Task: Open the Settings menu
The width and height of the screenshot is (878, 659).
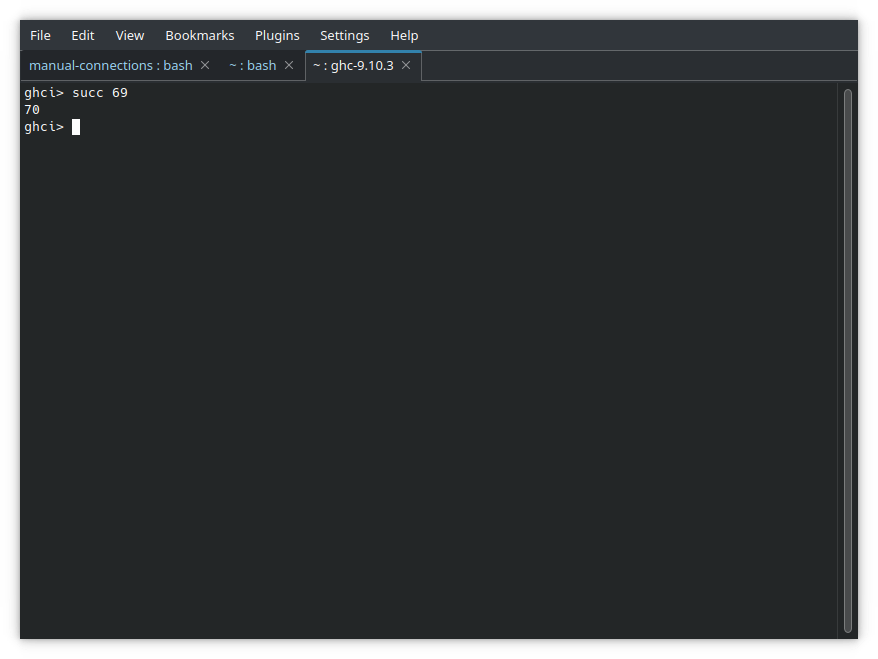Action: 344,35
